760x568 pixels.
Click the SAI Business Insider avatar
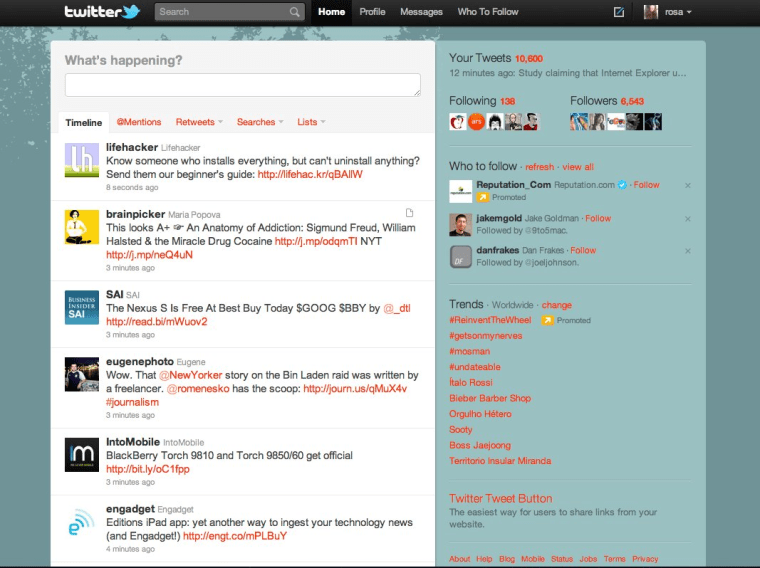pos(81,305)
